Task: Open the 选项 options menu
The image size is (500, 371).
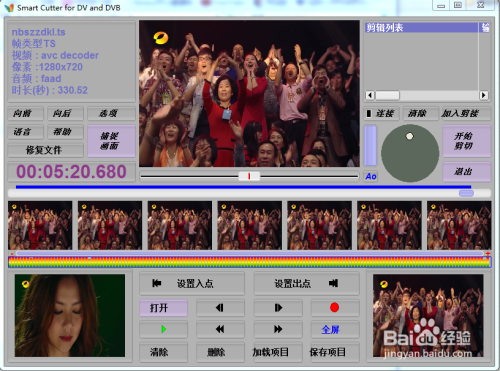Action: coord(111,114)
